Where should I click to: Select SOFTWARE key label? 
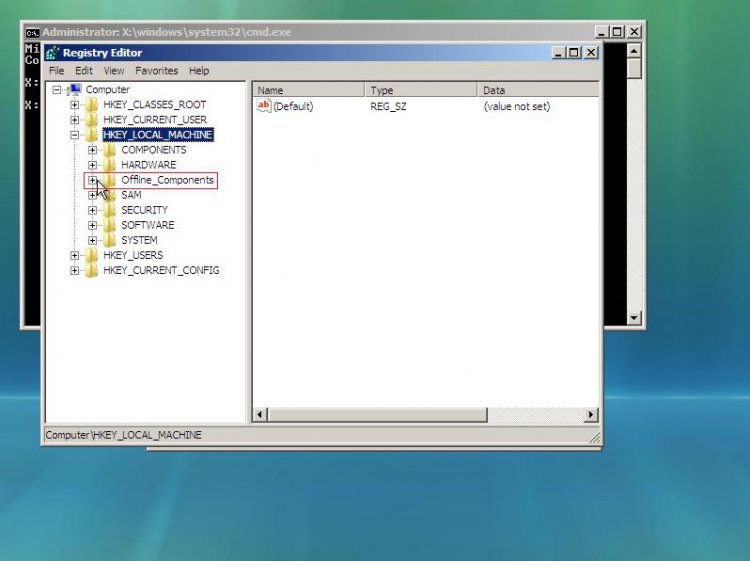click(148, 225)
